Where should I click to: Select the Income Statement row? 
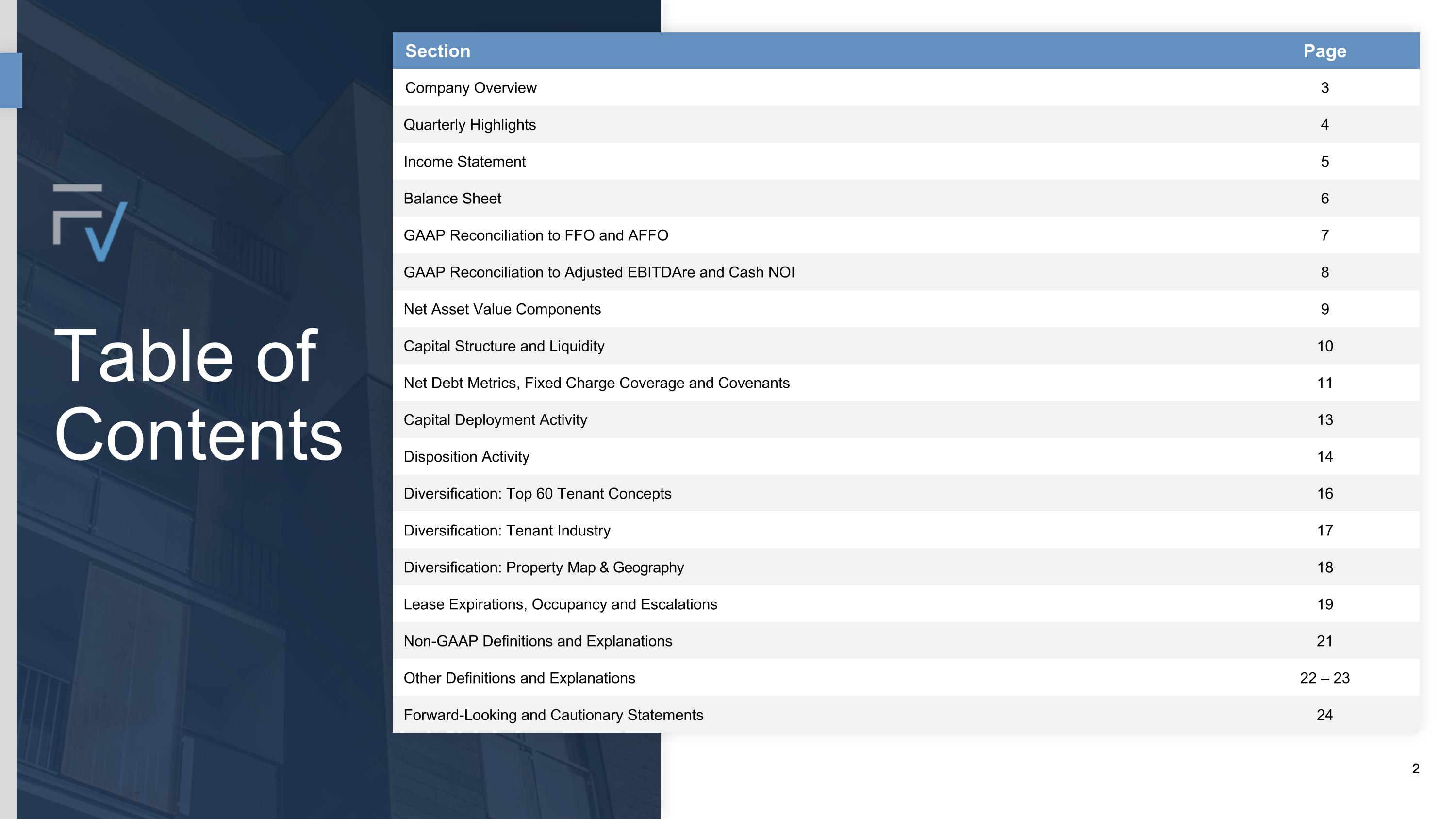pyautogui.click(x=464, y=162)
